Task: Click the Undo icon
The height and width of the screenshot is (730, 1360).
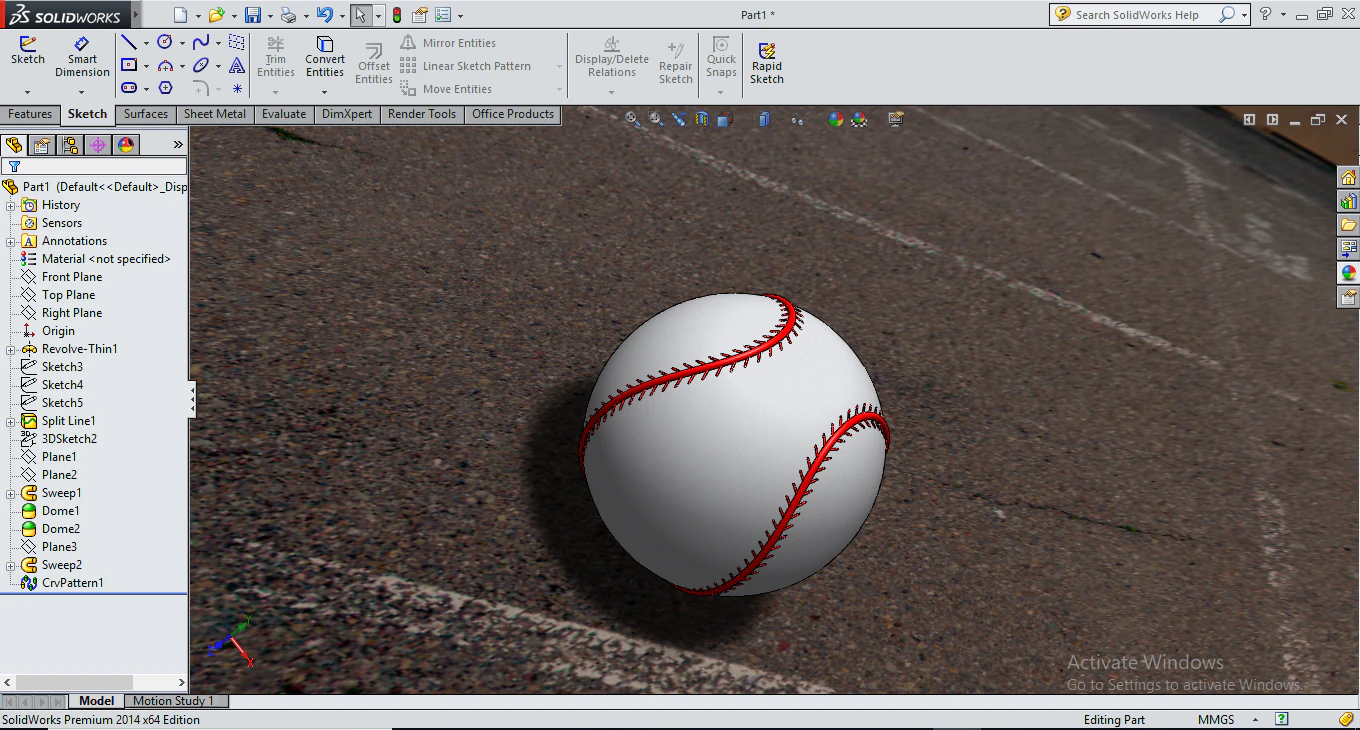Action: [x=324, y=15]
